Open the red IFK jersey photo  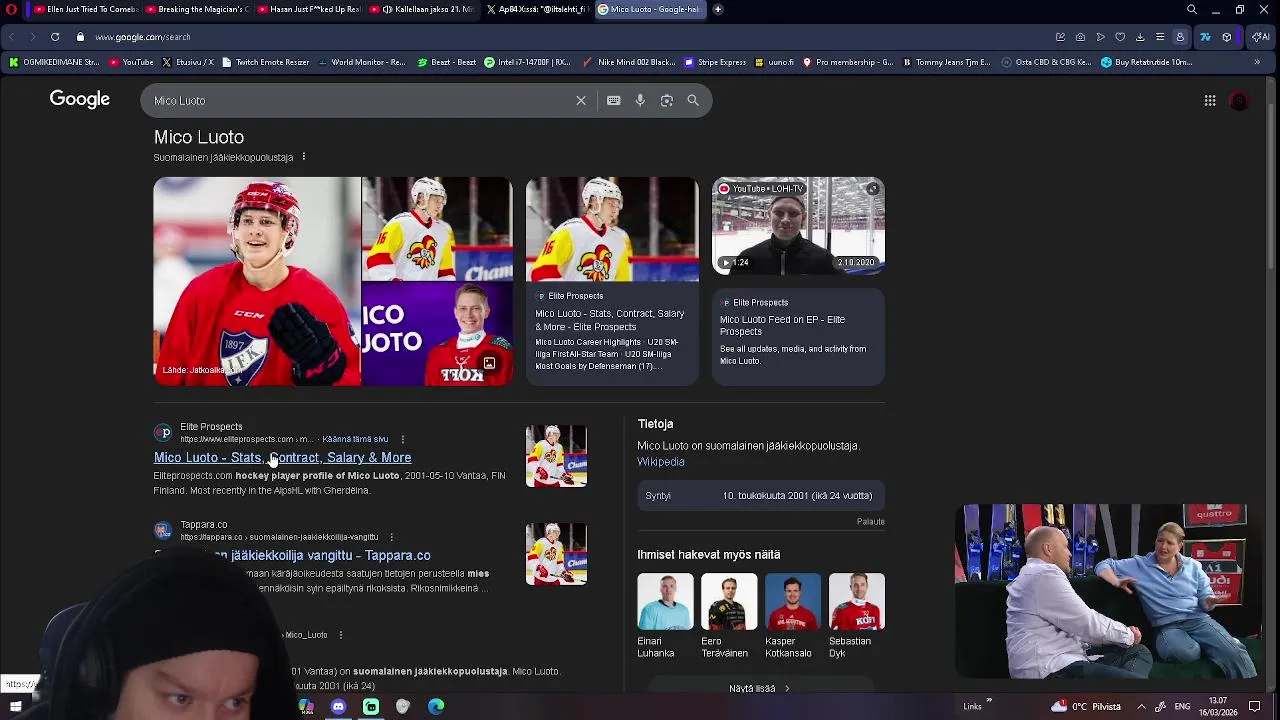(257, 281)
